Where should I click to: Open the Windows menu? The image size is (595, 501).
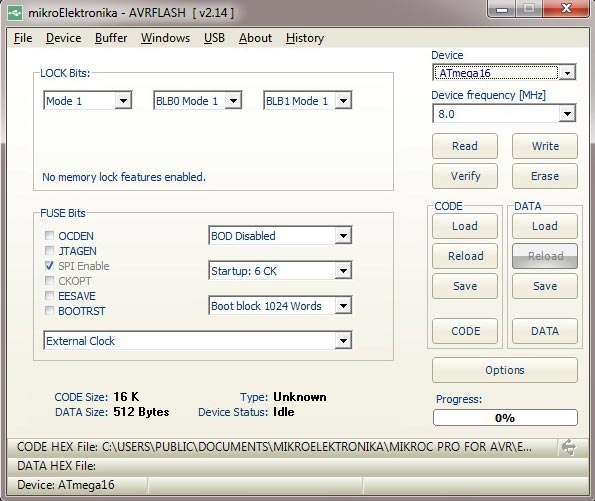tap(165, 38)
